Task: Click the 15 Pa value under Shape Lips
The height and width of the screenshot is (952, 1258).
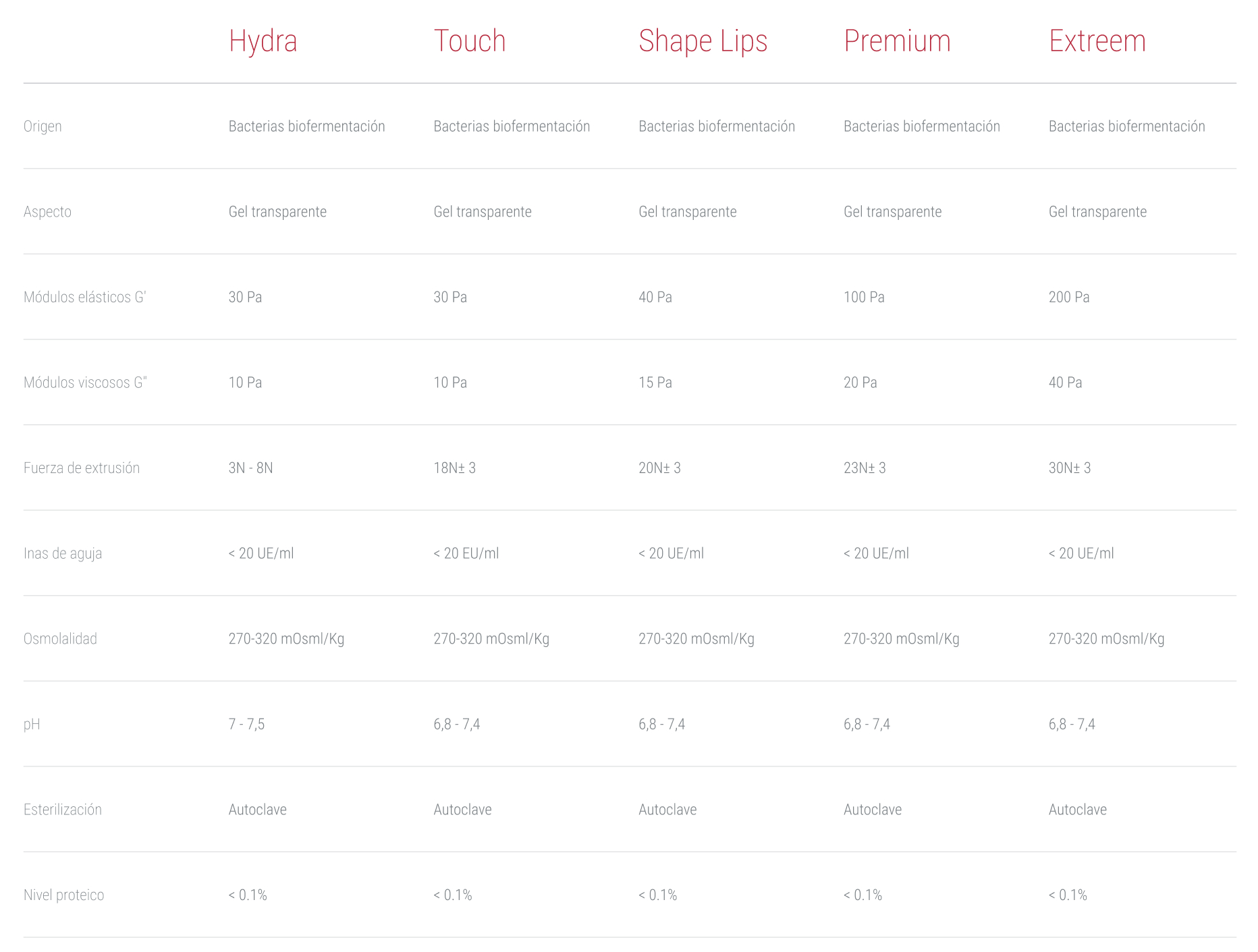Action: 655,383
